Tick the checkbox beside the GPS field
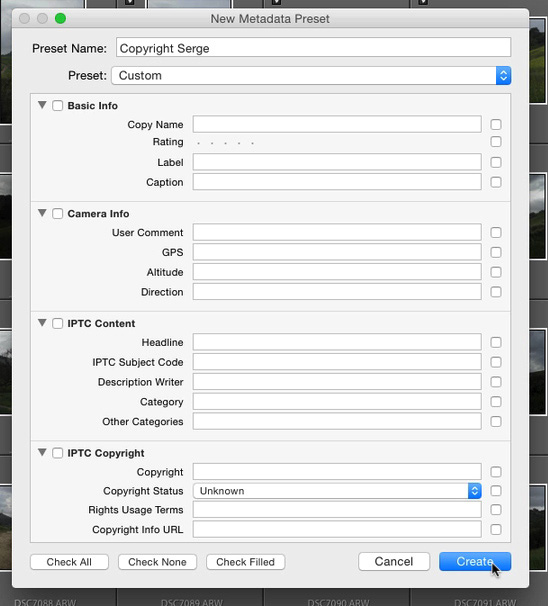The image size is (548, 606). click(496, 252)
